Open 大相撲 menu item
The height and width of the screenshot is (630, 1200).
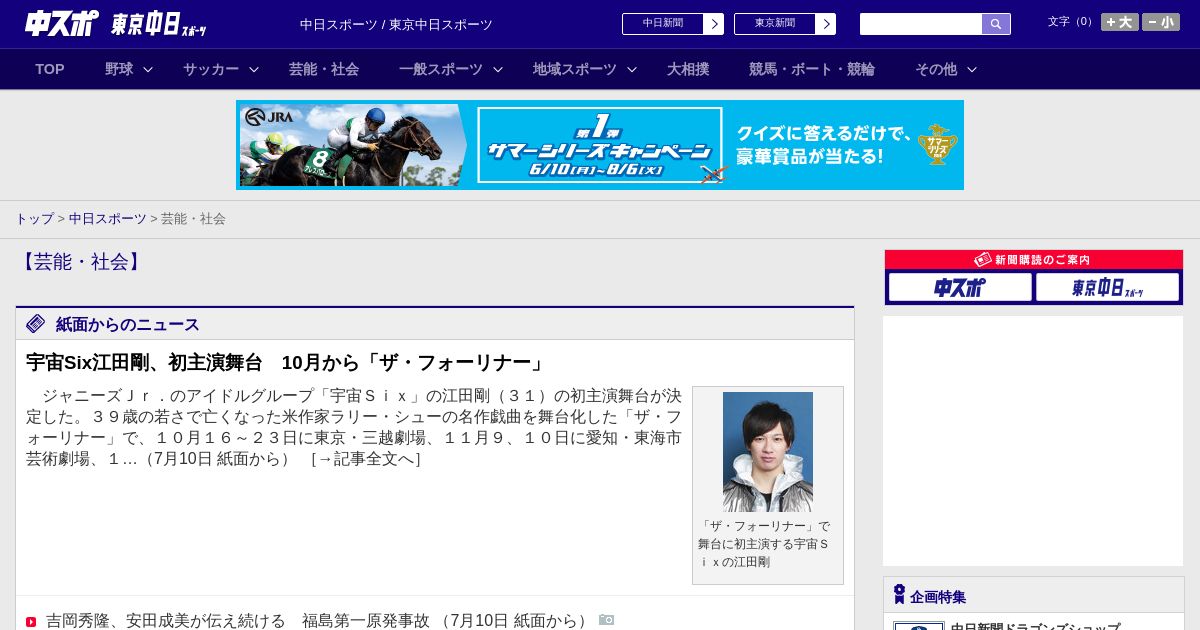pyautogui.click(x=688, y=69)
